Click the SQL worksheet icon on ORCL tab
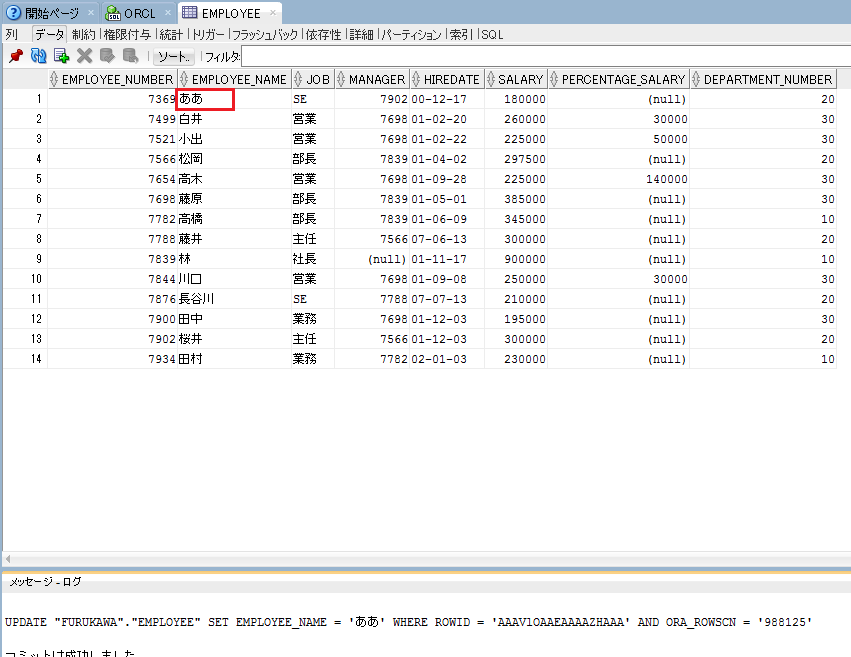 [x=112, y=12]
